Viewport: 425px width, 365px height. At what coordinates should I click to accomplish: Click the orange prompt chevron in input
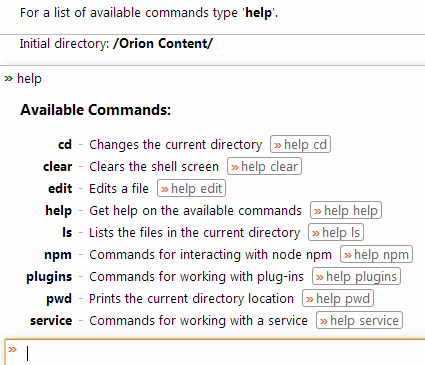(13, 349)
